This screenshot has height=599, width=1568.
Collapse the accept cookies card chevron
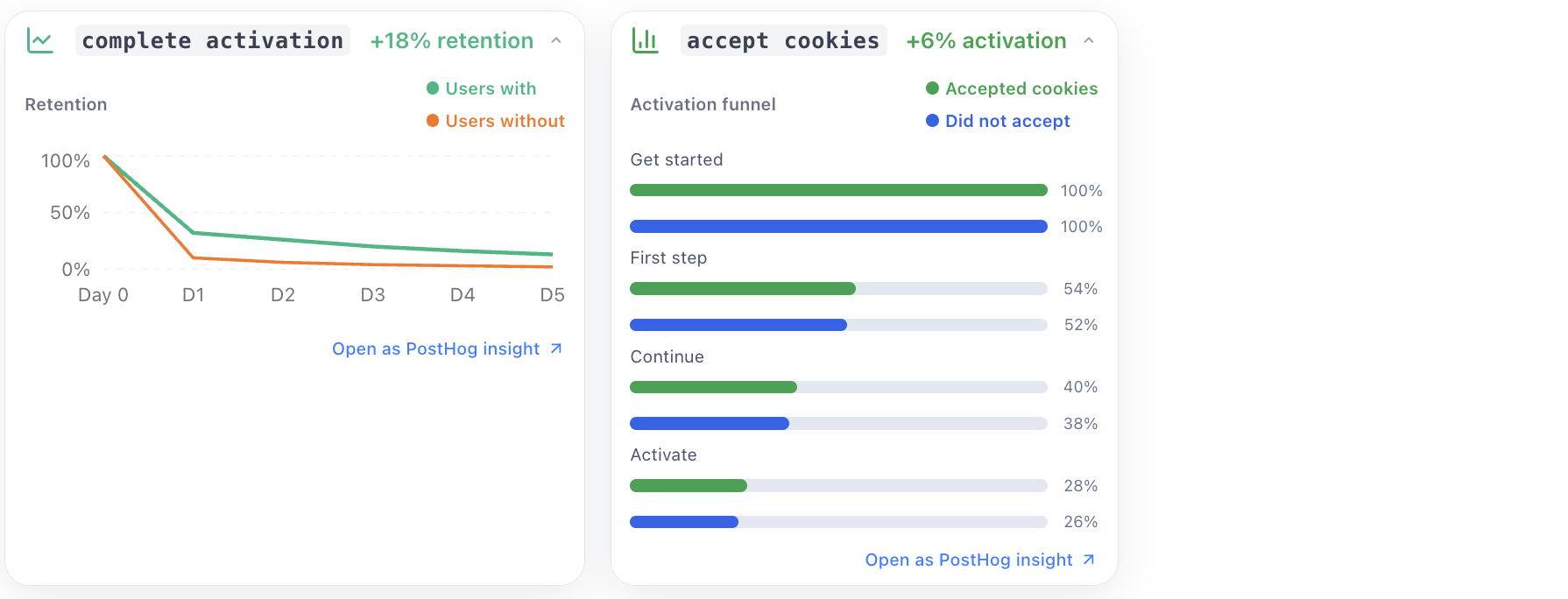[1089, 40]
